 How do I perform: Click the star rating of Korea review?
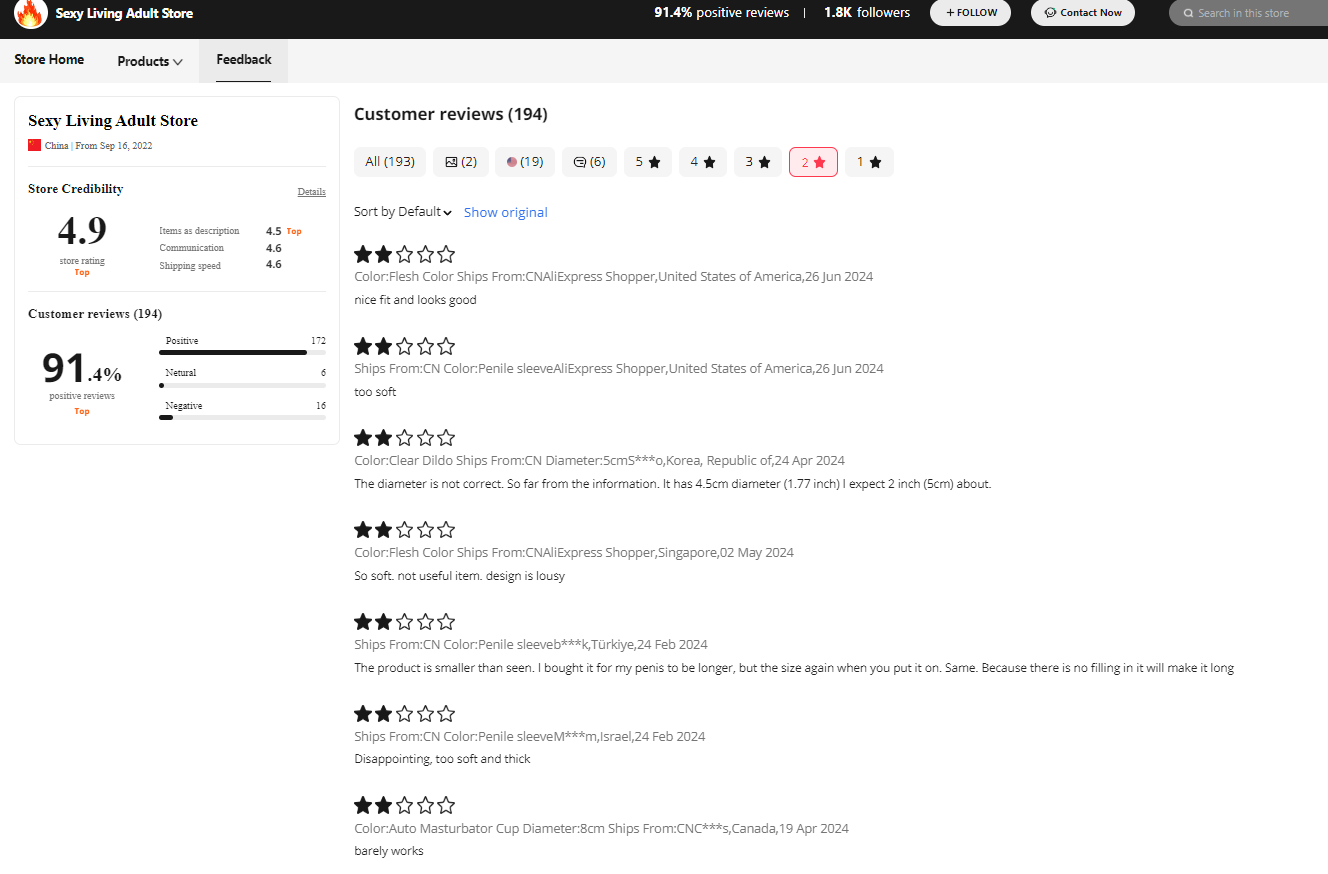pyautogui.click(x=405, y=438)
